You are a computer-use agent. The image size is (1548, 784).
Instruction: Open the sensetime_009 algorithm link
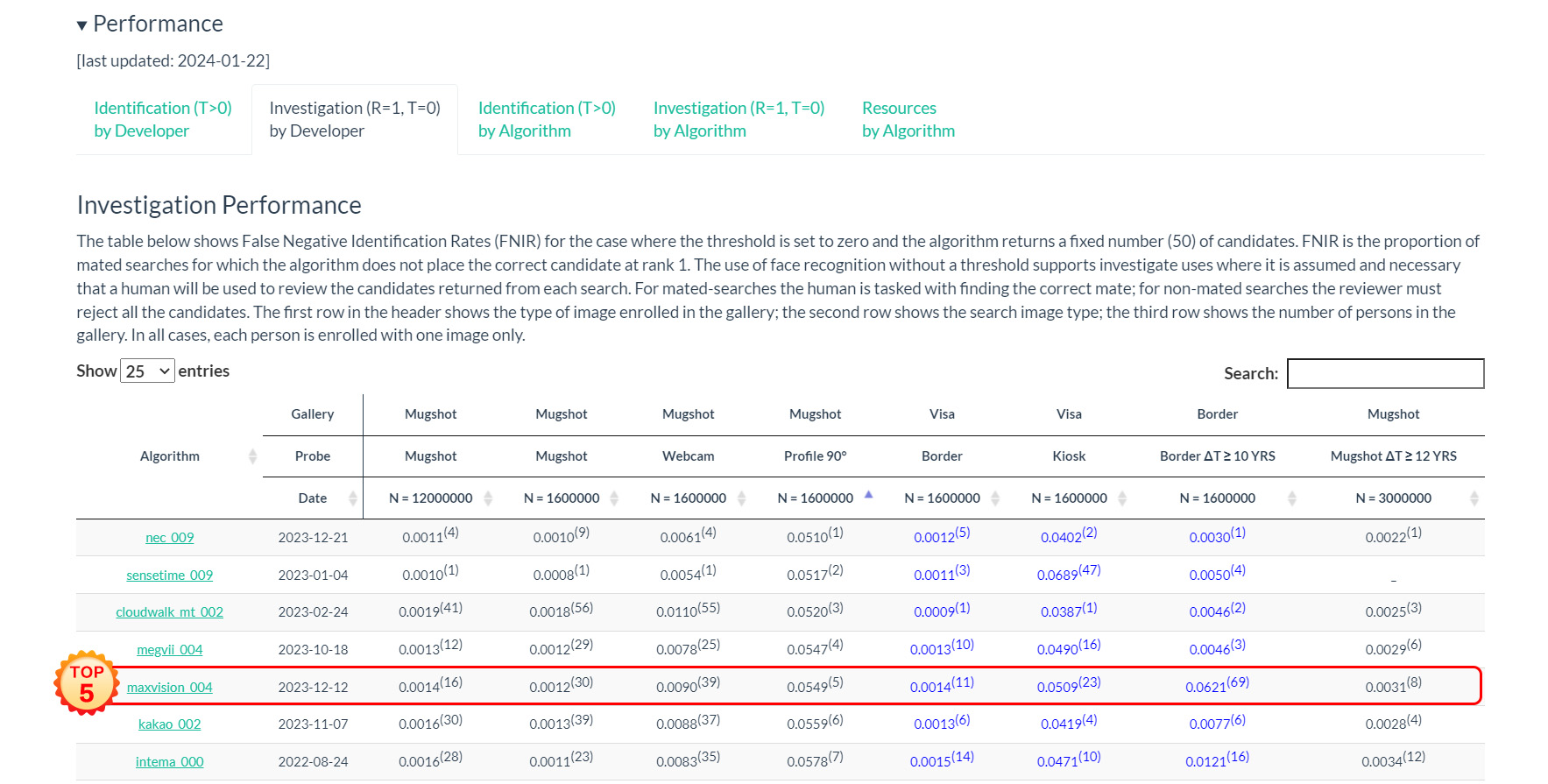[169, 576]
